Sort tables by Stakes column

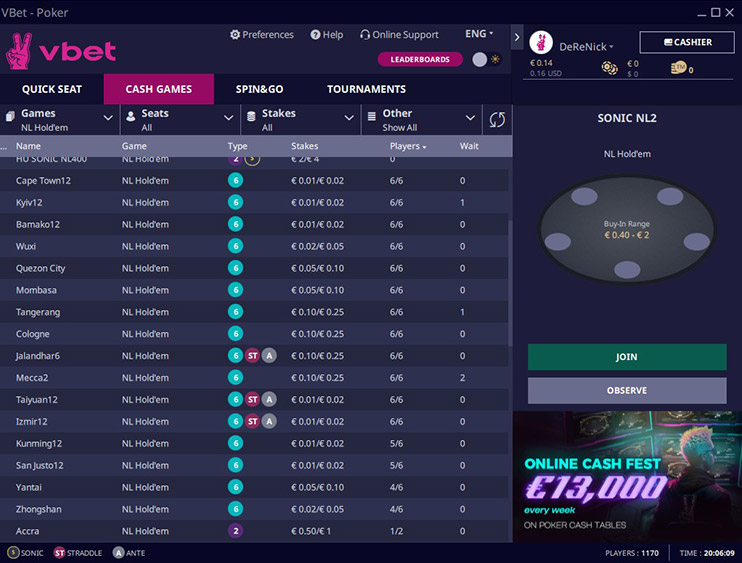click(x=304, y=146)
